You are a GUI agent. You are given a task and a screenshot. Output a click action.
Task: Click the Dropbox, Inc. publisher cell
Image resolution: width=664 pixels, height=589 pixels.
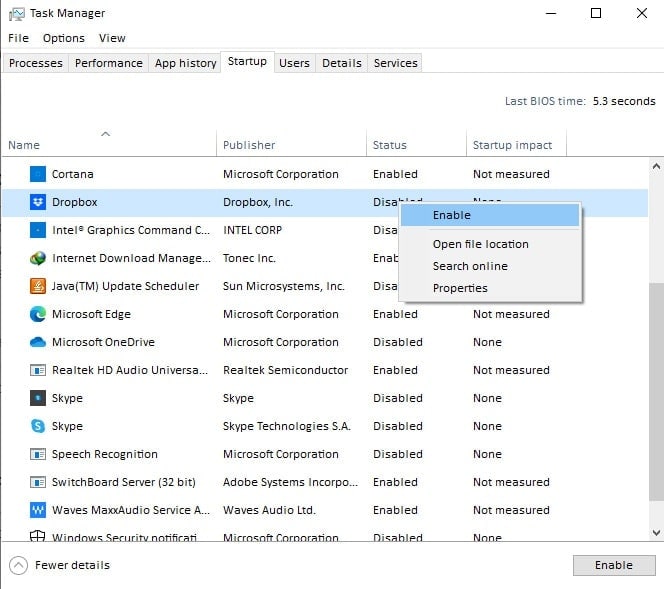(x=258, y=202)
